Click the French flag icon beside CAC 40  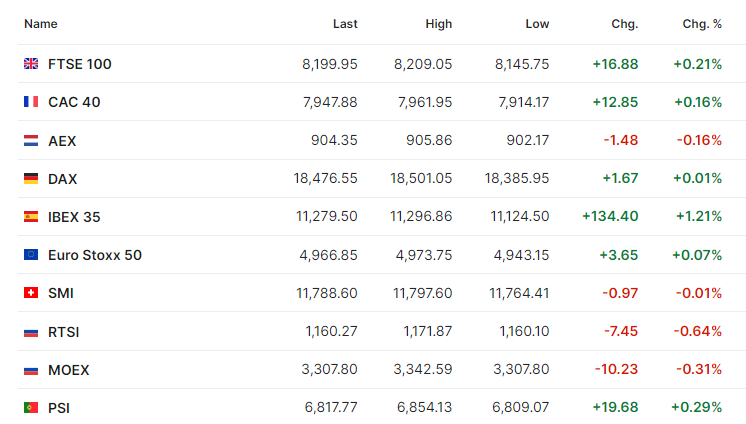pyautogui.click(x=31, y=102)
